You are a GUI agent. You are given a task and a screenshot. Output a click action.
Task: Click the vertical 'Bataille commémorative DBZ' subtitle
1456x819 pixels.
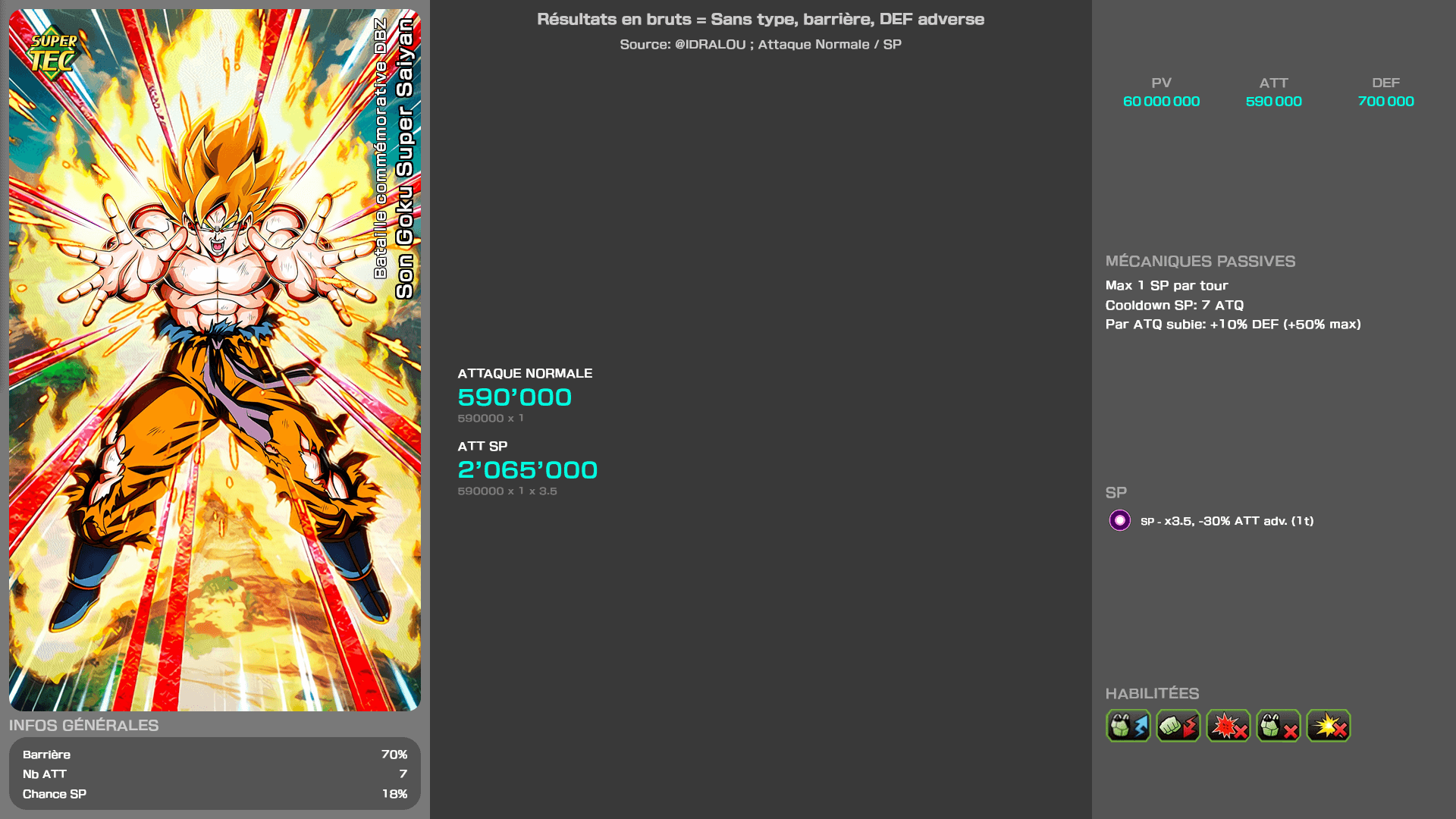coord(381,149)
